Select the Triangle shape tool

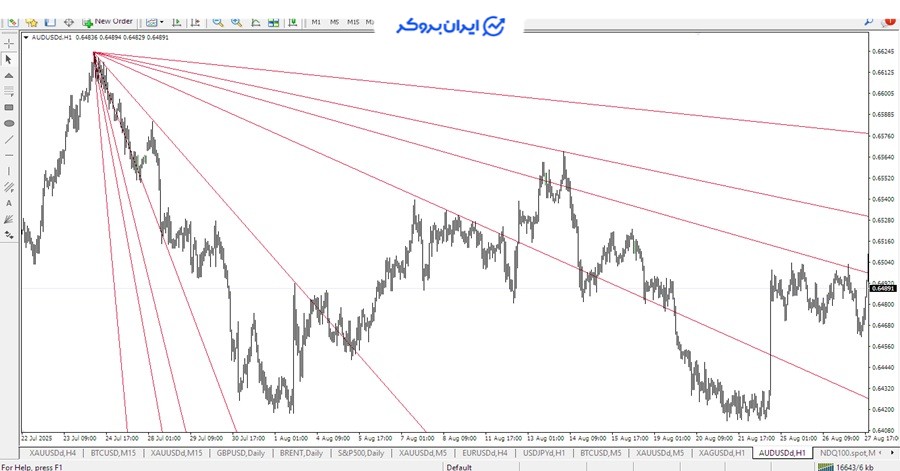click(9, 76)
